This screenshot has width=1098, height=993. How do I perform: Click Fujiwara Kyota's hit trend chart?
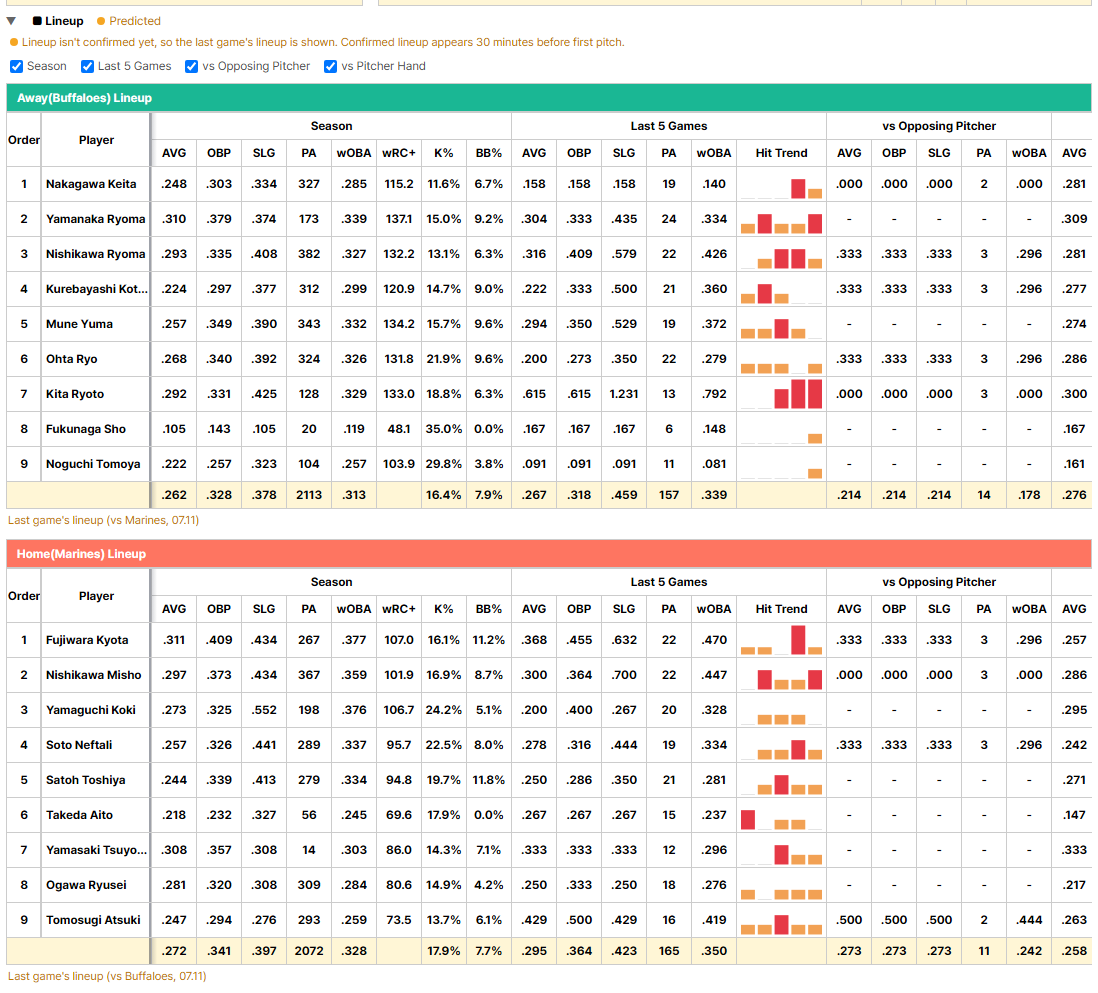[781, 640]
